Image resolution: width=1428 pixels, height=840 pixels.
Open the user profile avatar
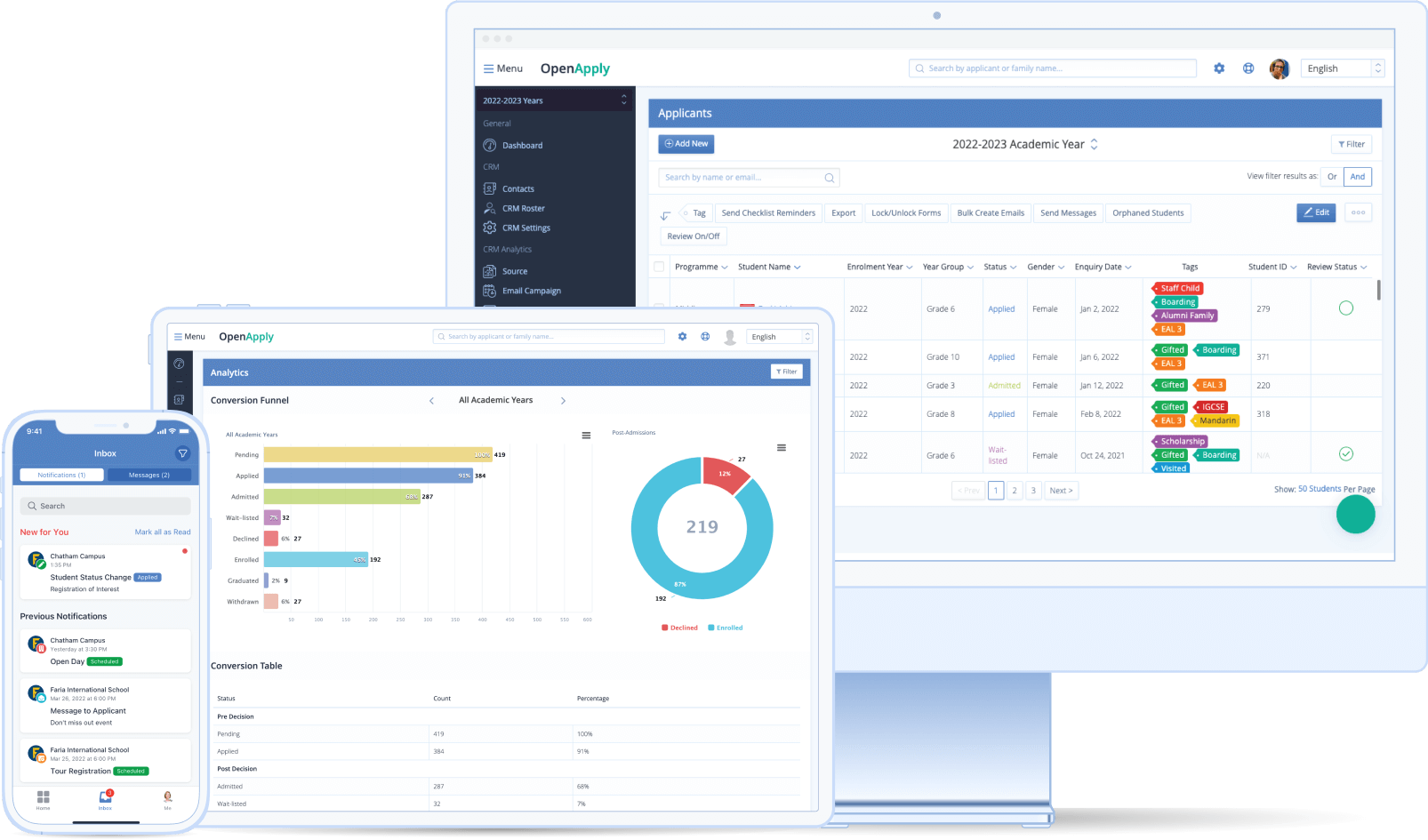(x=1279, y=68)
